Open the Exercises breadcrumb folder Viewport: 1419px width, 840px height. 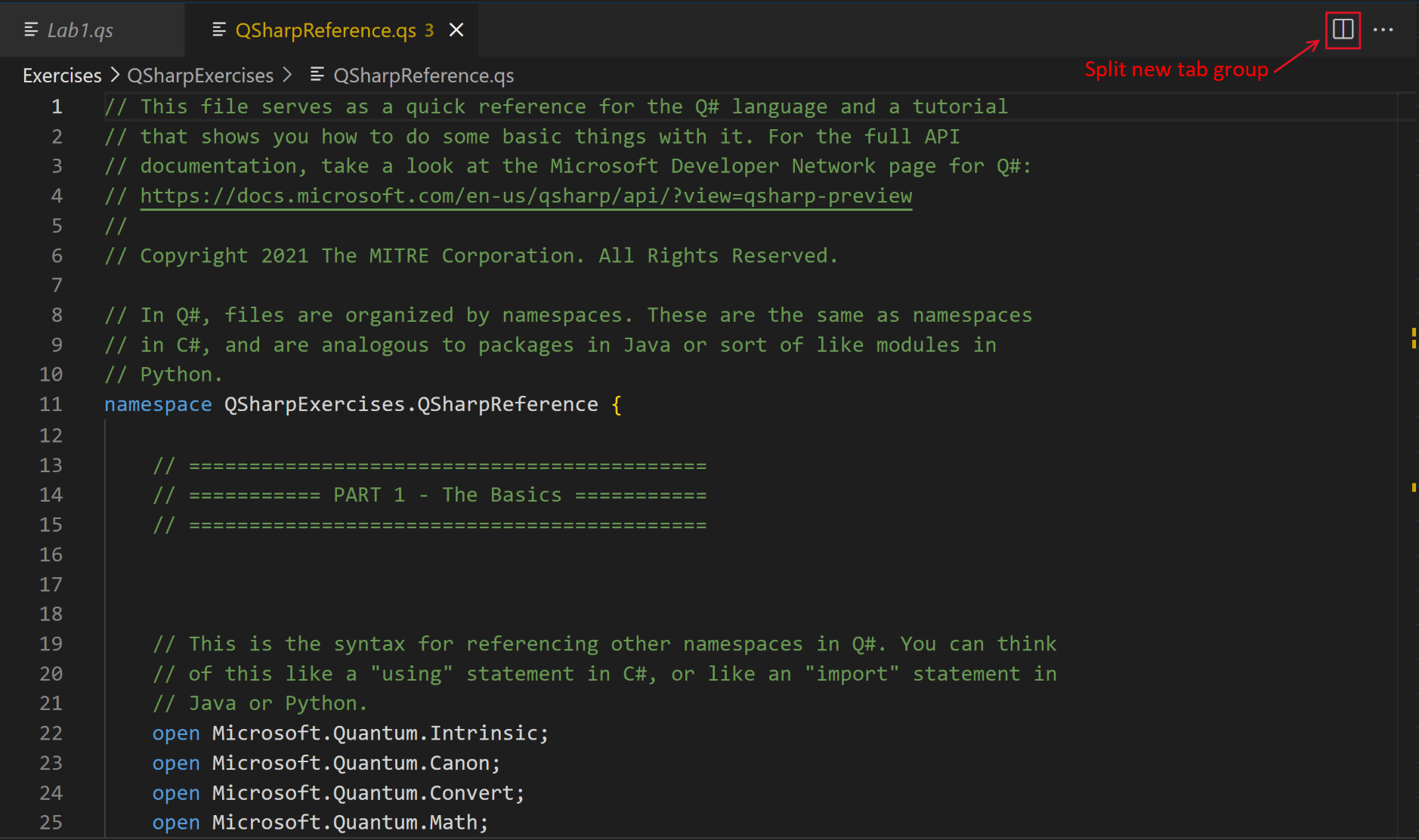(x=62, y=76)
